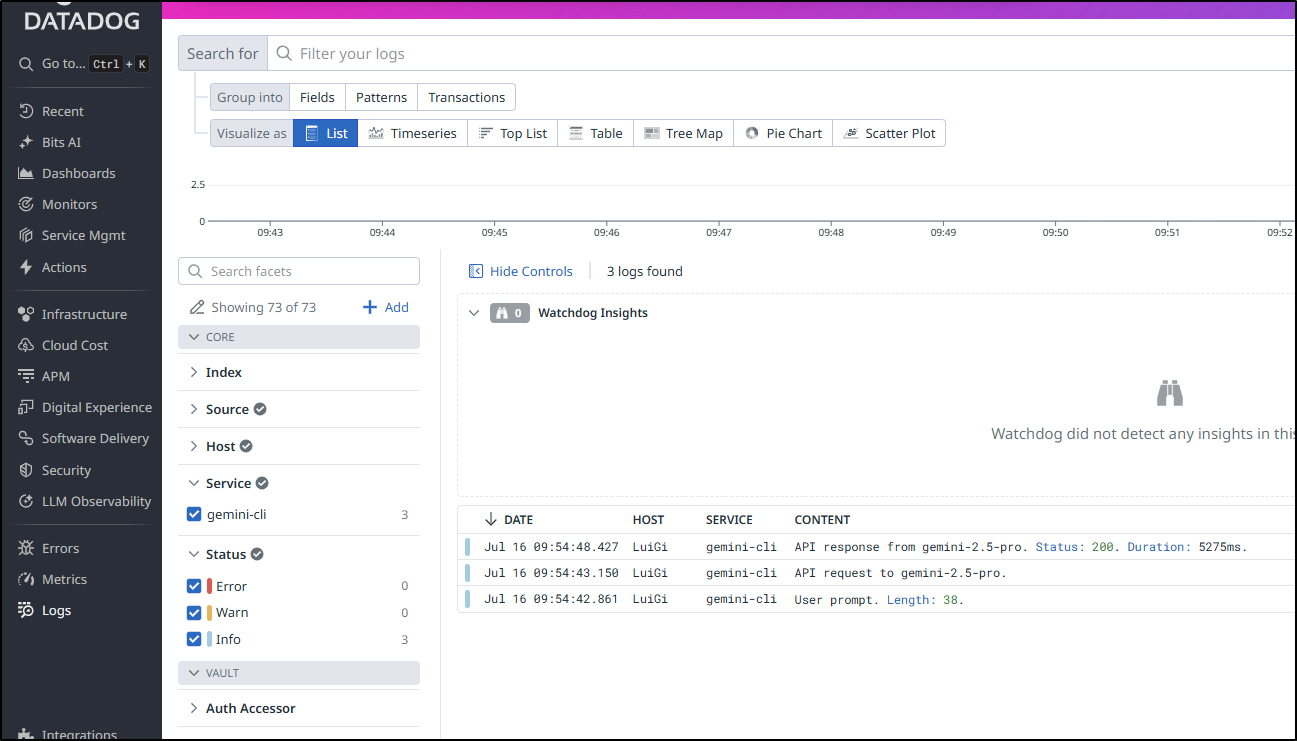1297x741 pixels.
Task: Open APM in the sidebar
Action: [x=55, y=376]
